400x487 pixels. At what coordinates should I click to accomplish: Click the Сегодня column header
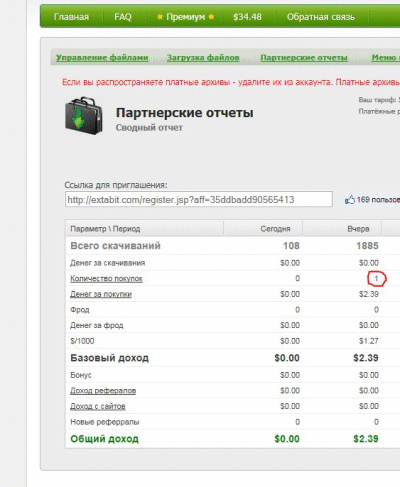tap(275, 229)
